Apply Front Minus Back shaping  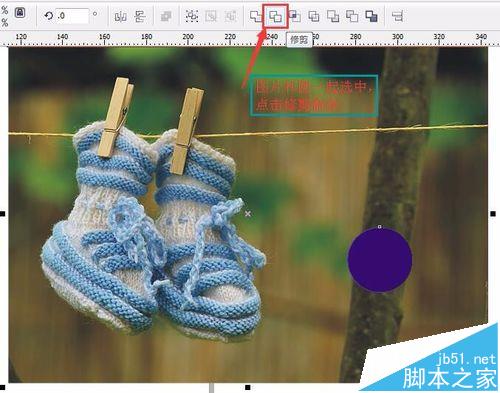pos(333,16)
